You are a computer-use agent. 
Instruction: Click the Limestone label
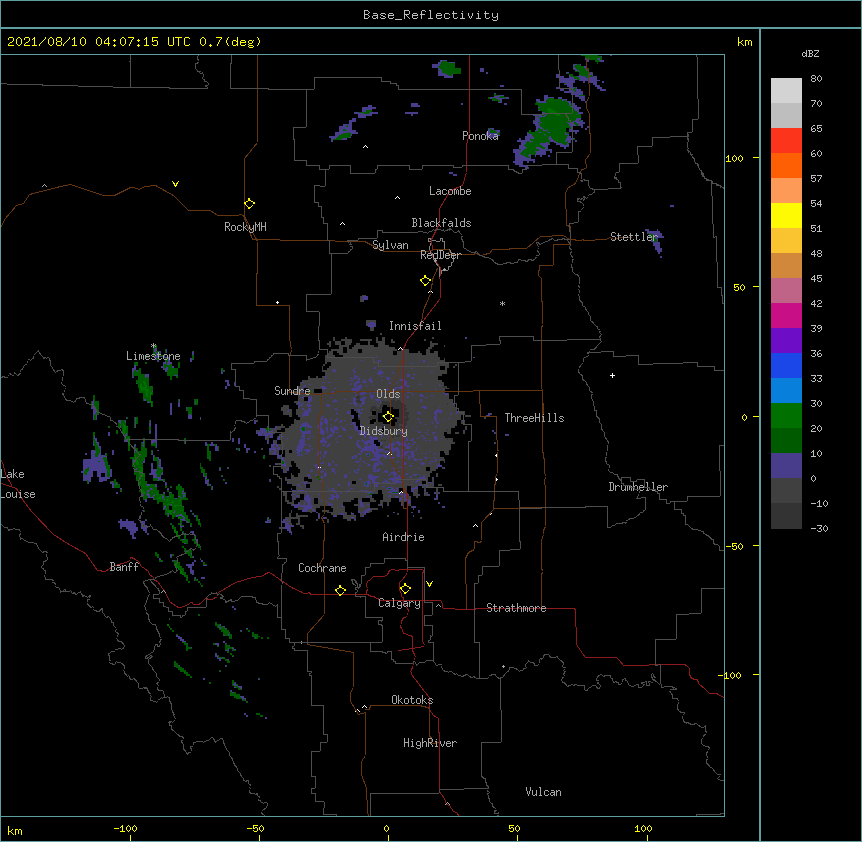[153, 356]
